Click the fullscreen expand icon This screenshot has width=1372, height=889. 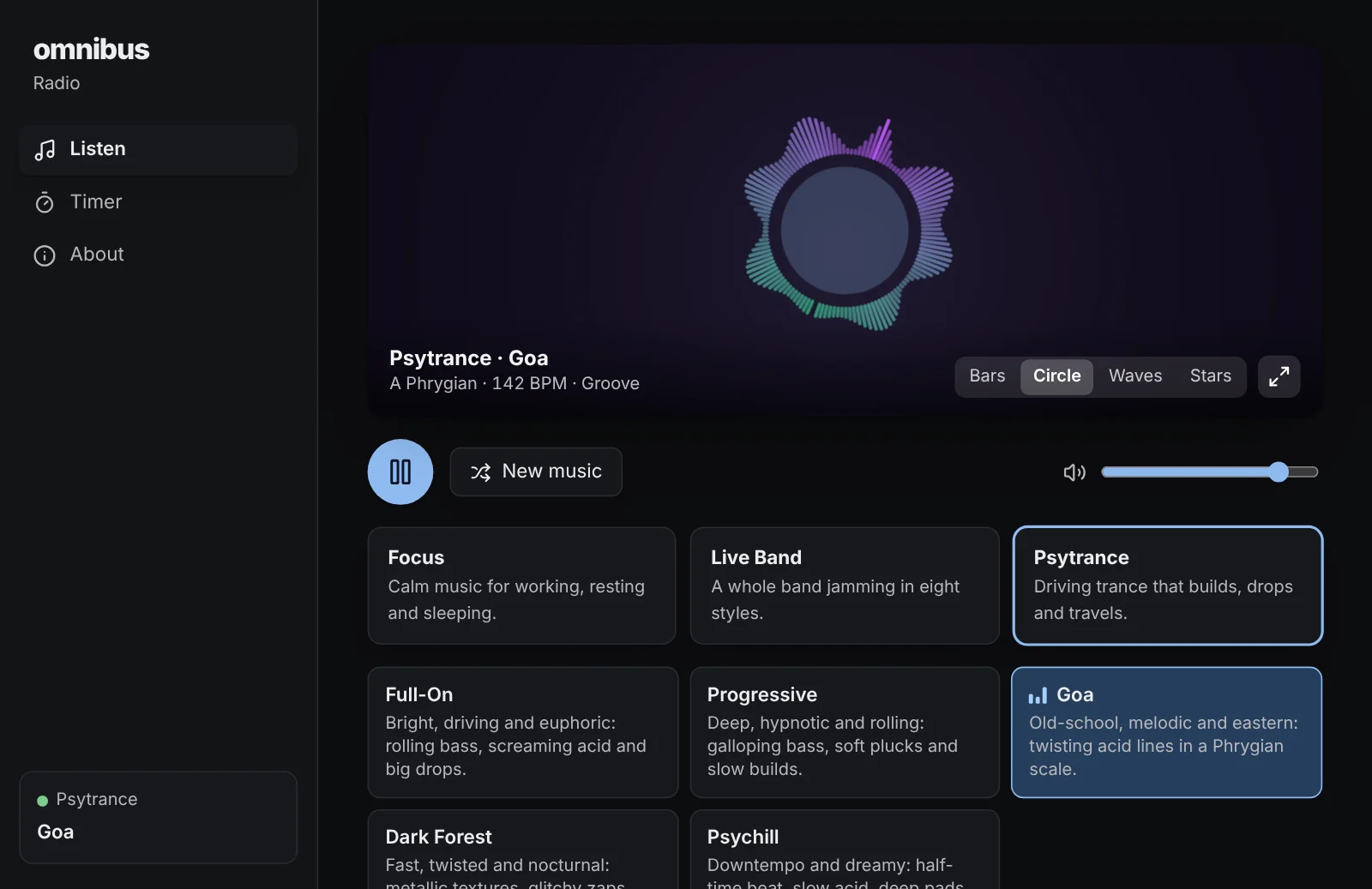[1279, 376]
